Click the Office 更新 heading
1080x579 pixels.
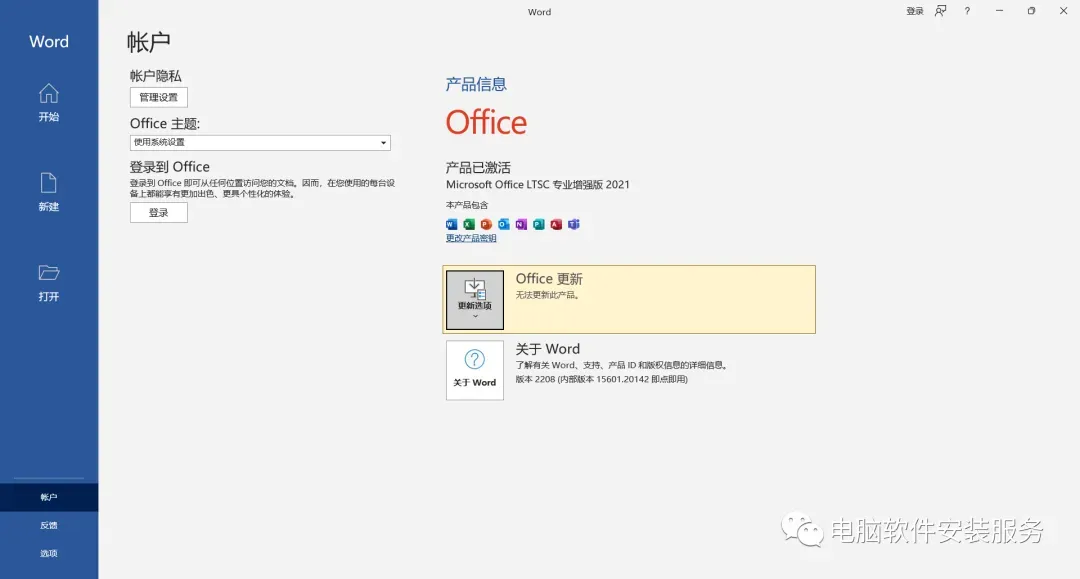[x=549, y=279]
